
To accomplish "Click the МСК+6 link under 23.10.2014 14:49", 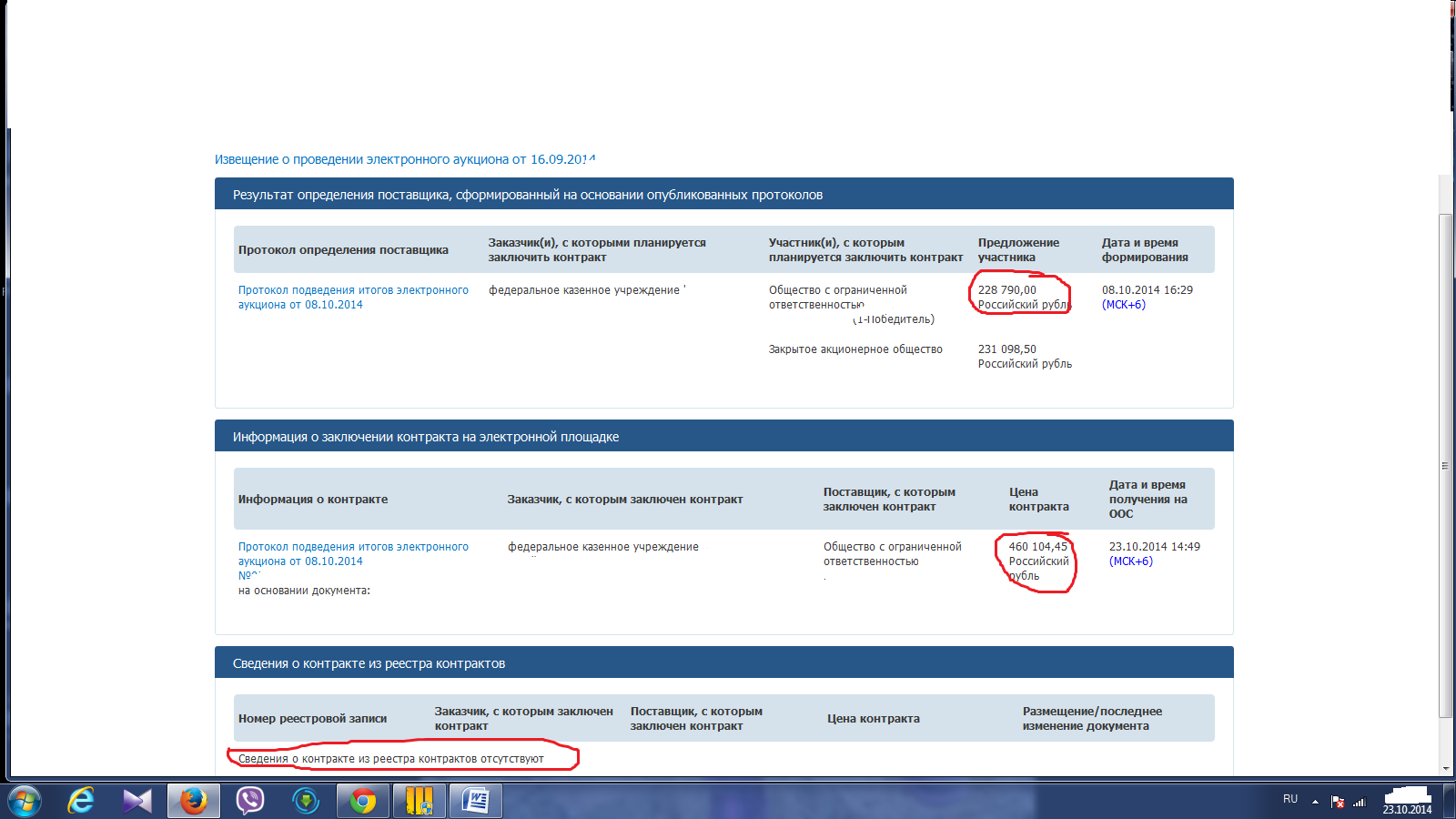I will coord(1131,561).
